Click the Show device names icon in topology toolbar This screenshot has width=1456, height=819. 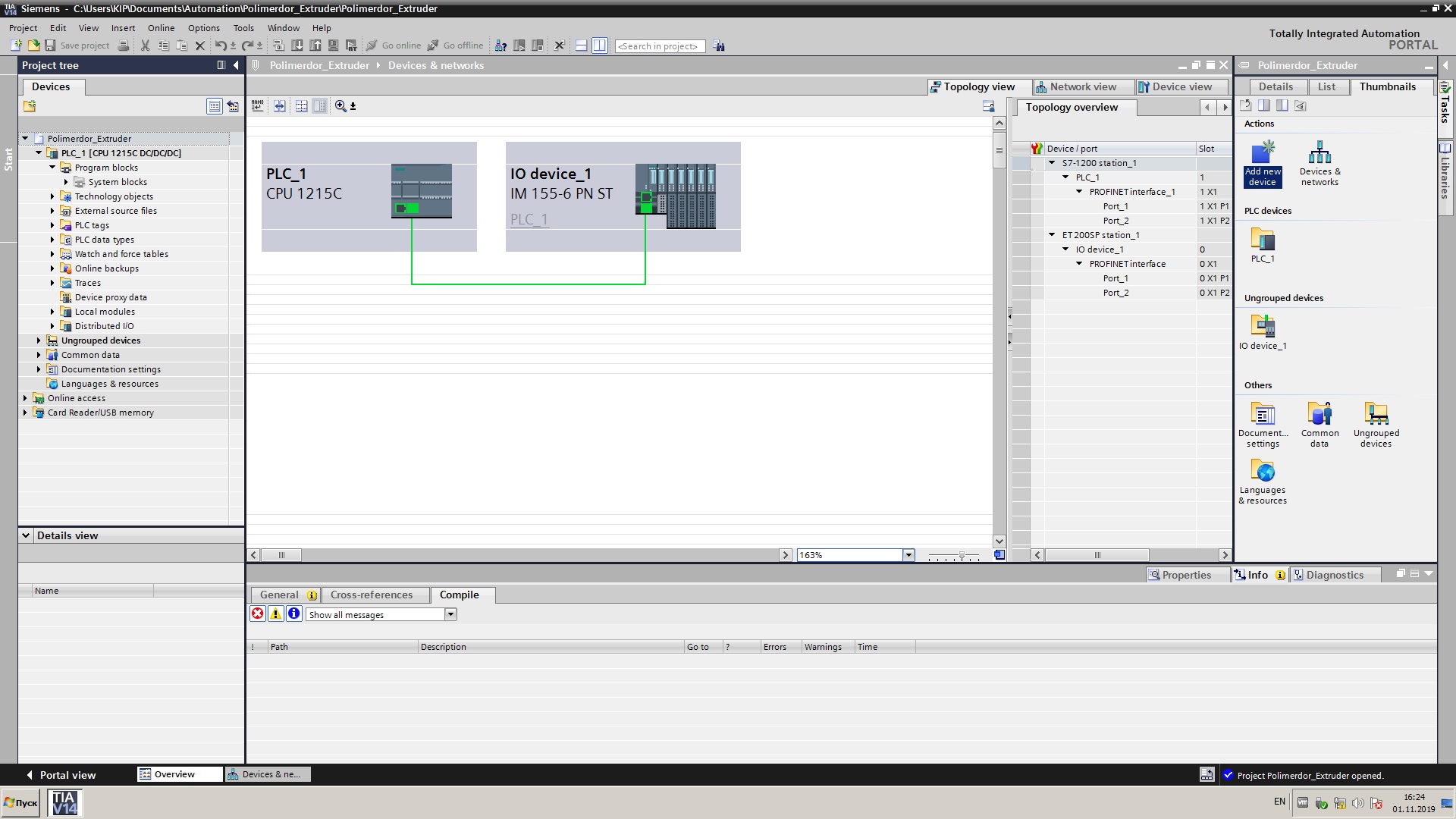point(258,106)
